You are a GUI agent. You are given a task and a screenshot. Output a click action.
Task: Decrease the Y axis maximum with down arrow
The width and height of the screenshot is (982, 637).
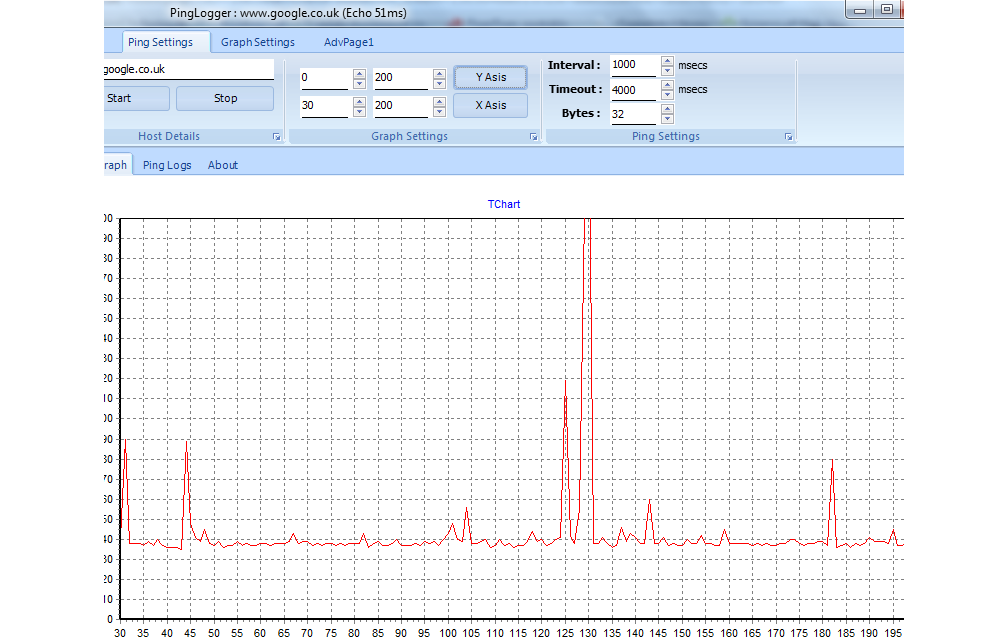440,83
